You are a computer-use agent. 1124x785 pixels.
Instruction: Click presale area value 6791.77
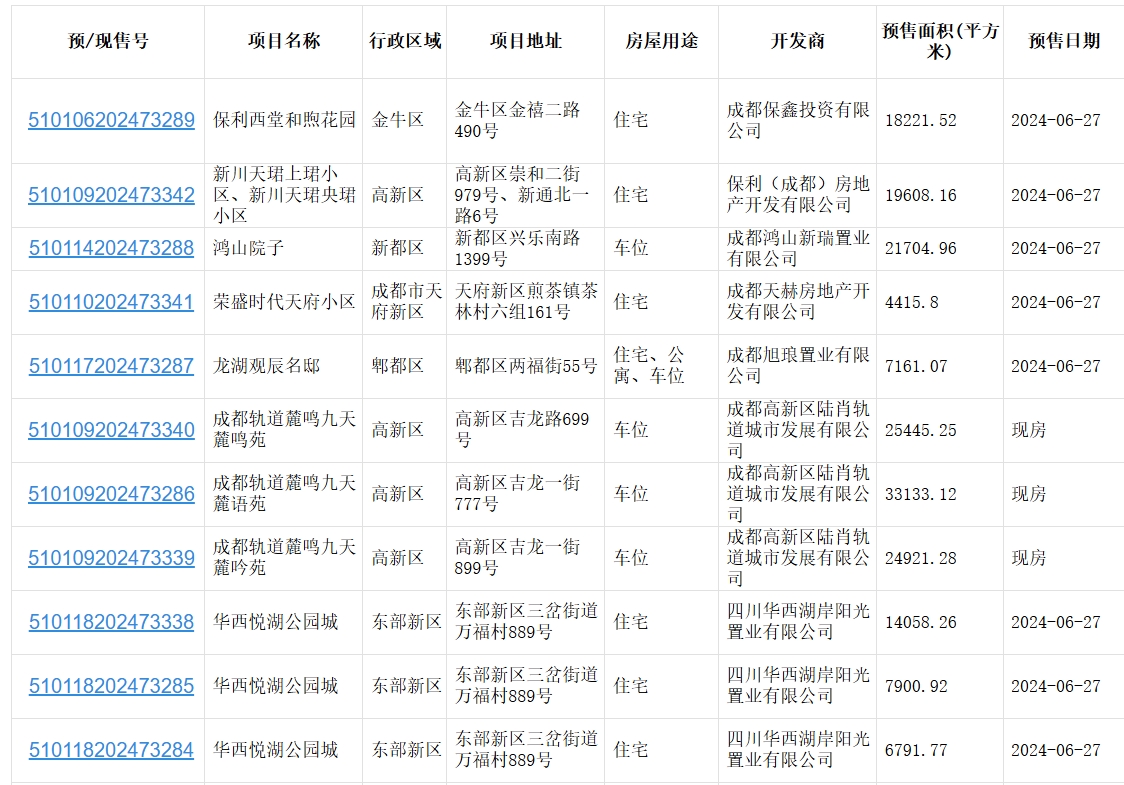pyautogui.click(x=916, y=751)
